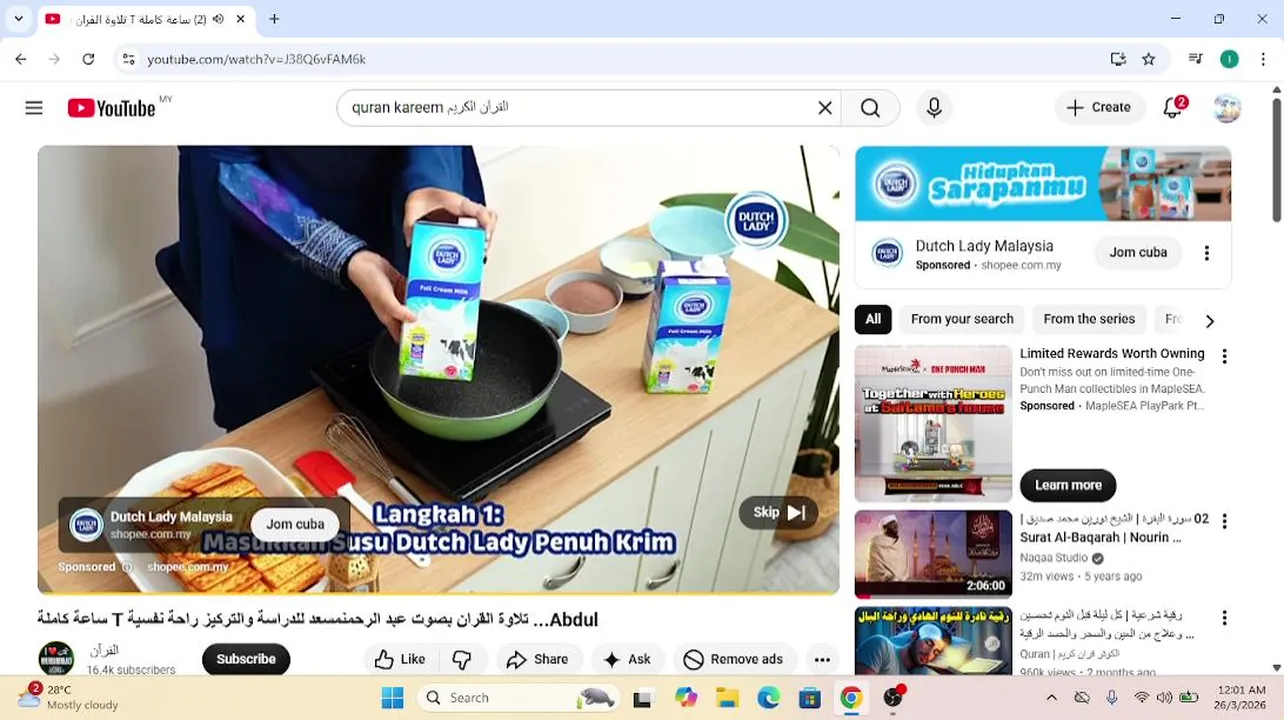Open the YouTube account avatar menu

1227,108
